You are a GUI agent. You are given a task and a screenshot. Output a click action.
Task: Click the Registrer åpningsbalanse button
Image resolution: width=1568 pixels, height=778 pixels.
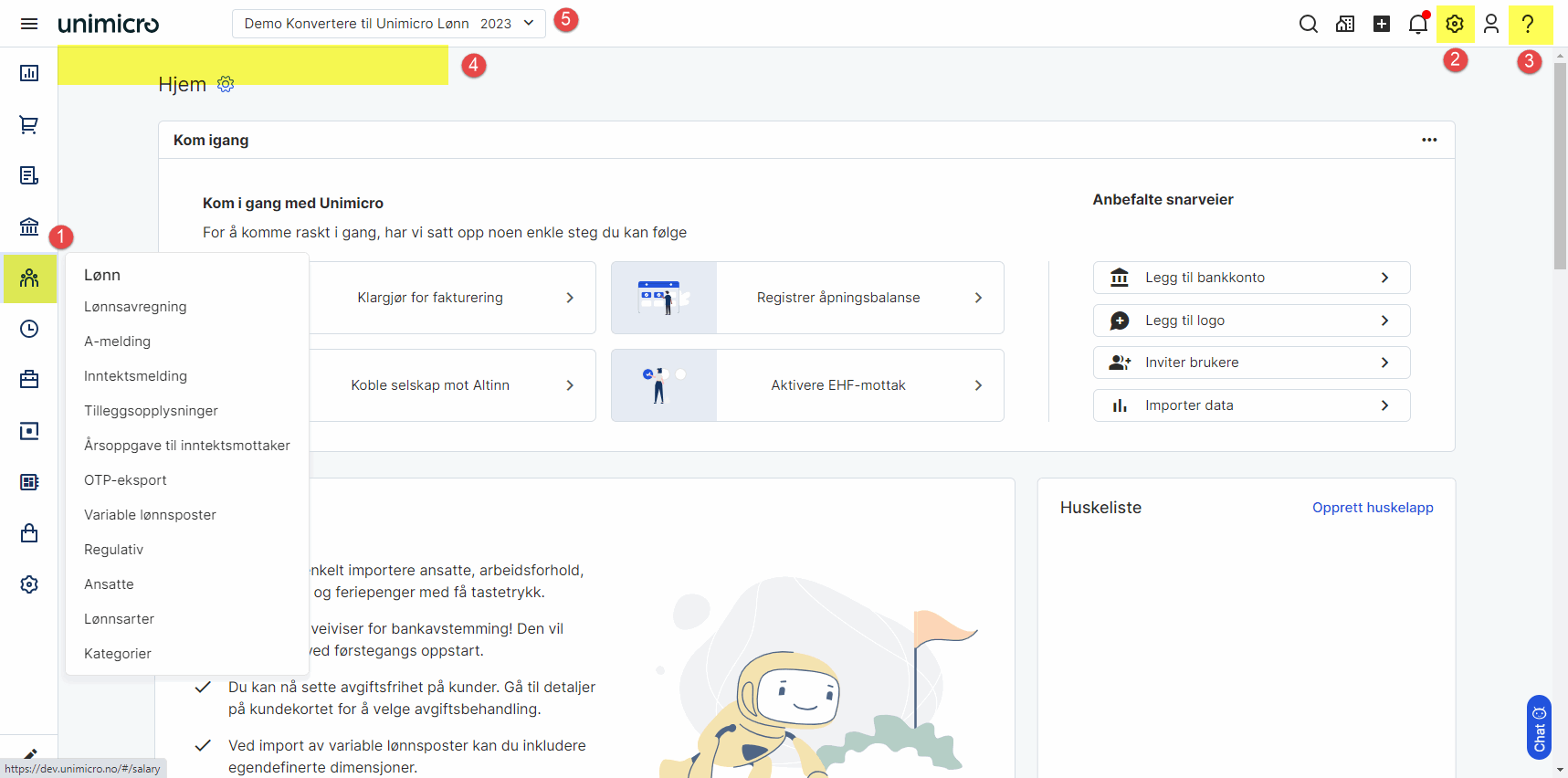[x=837, y=298]
